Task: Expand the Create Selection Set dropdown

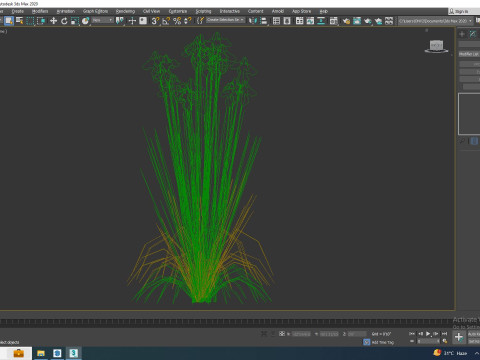Action: tap(225, 20)
